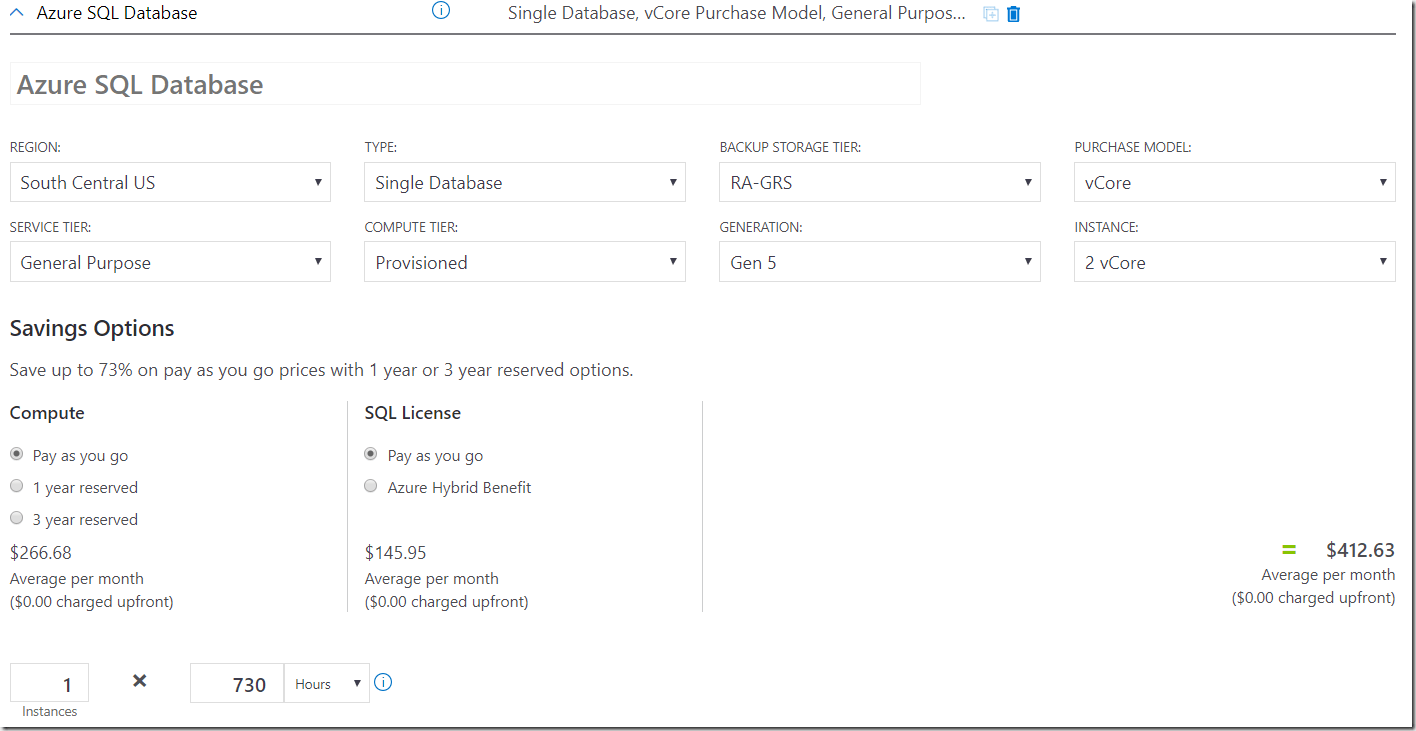The image size is (1416, 731).
Task: Select Compute Pay as you go option
Action: pos(17,454)
